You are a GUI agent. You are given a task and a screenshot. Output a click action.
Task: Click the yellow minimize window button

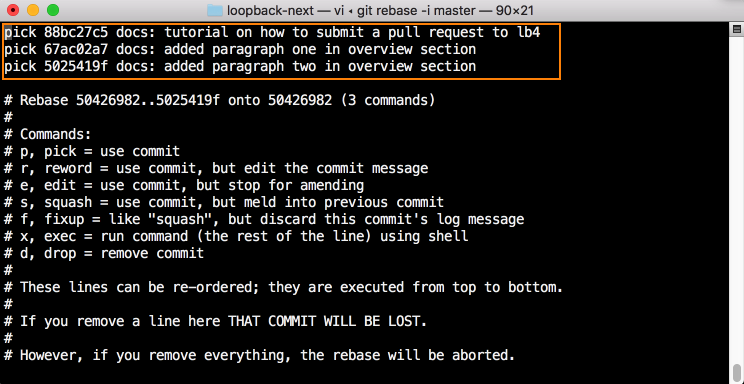tap(33, 10)
